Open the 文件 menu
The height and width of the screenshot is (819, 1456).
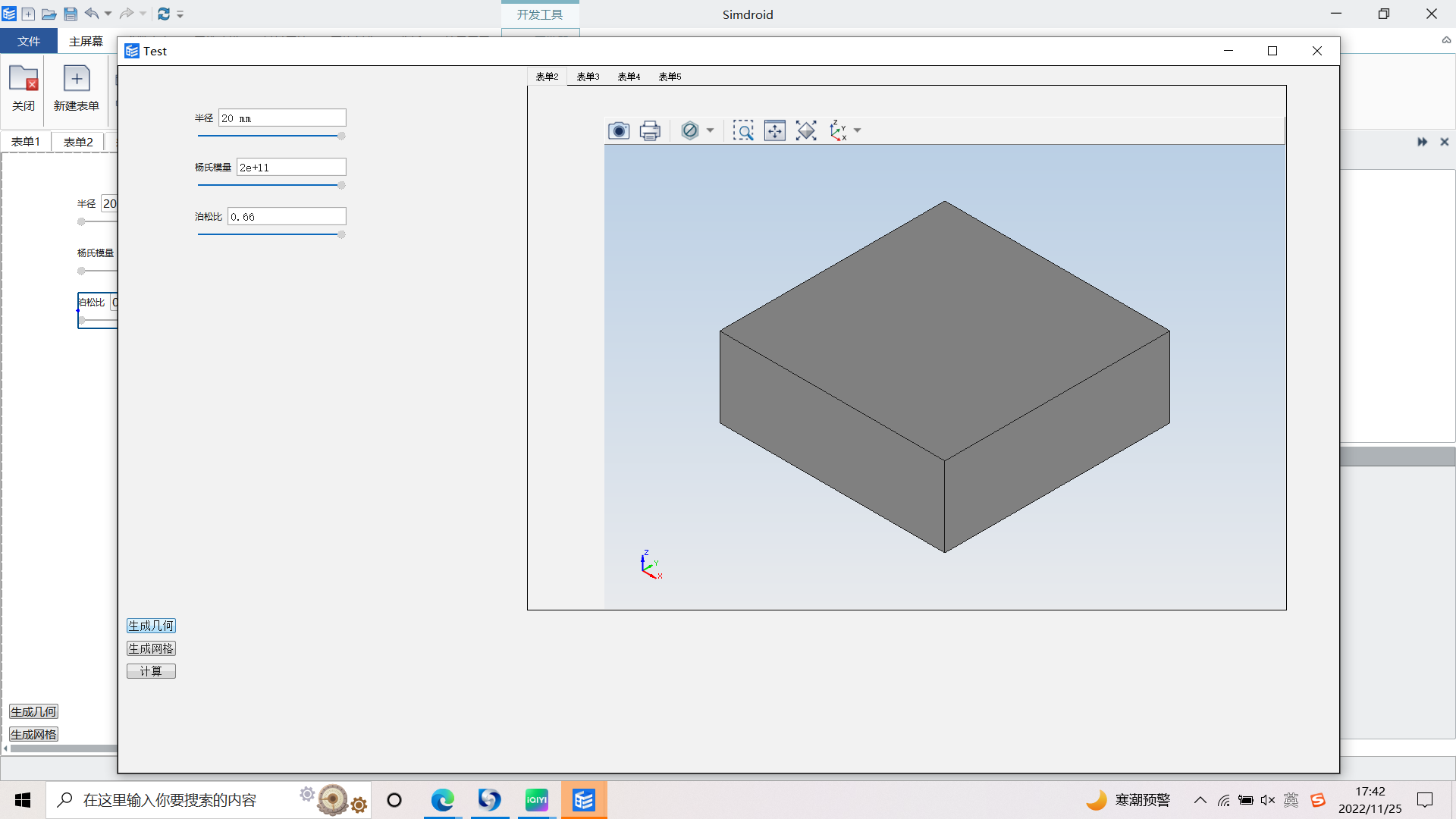[x=29, y=41]
